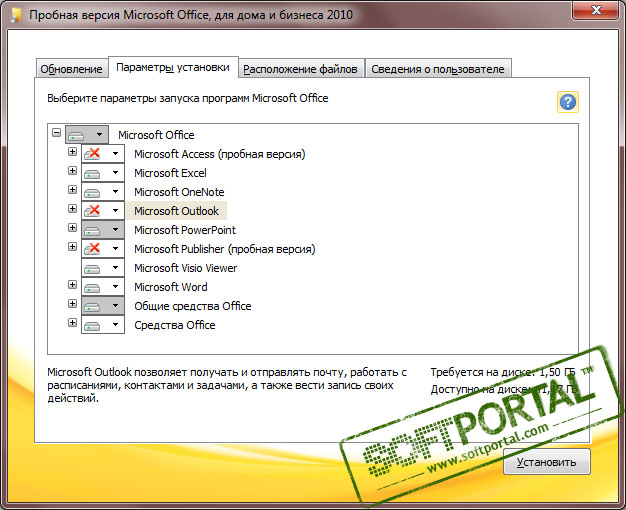Select the Microsoft OneNote label
The width and height of the screenshot is (626, 510).
pos(179,192)
